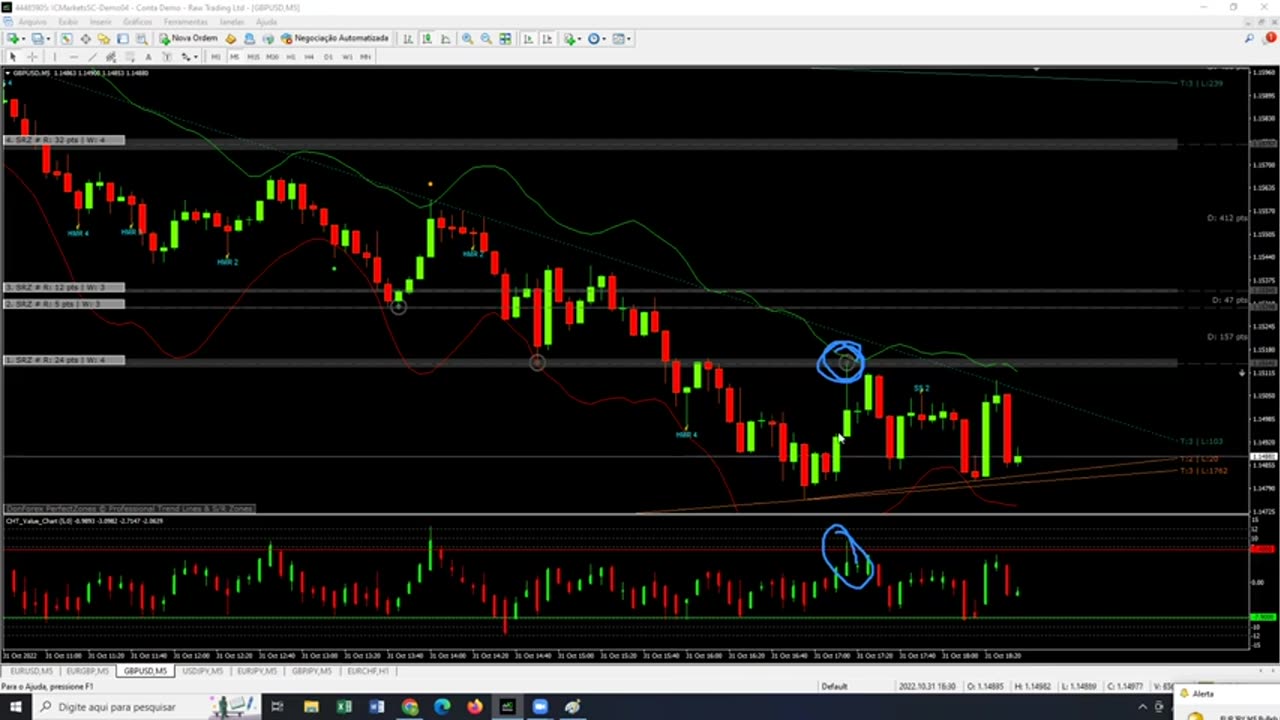
Task: Select bar chart display icon
Action: pos(408,38)
